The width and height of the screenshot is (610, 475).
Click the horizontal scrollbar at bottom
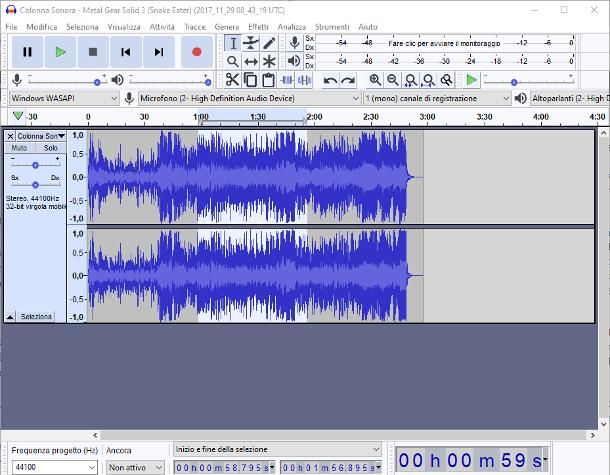pos(344,435)
